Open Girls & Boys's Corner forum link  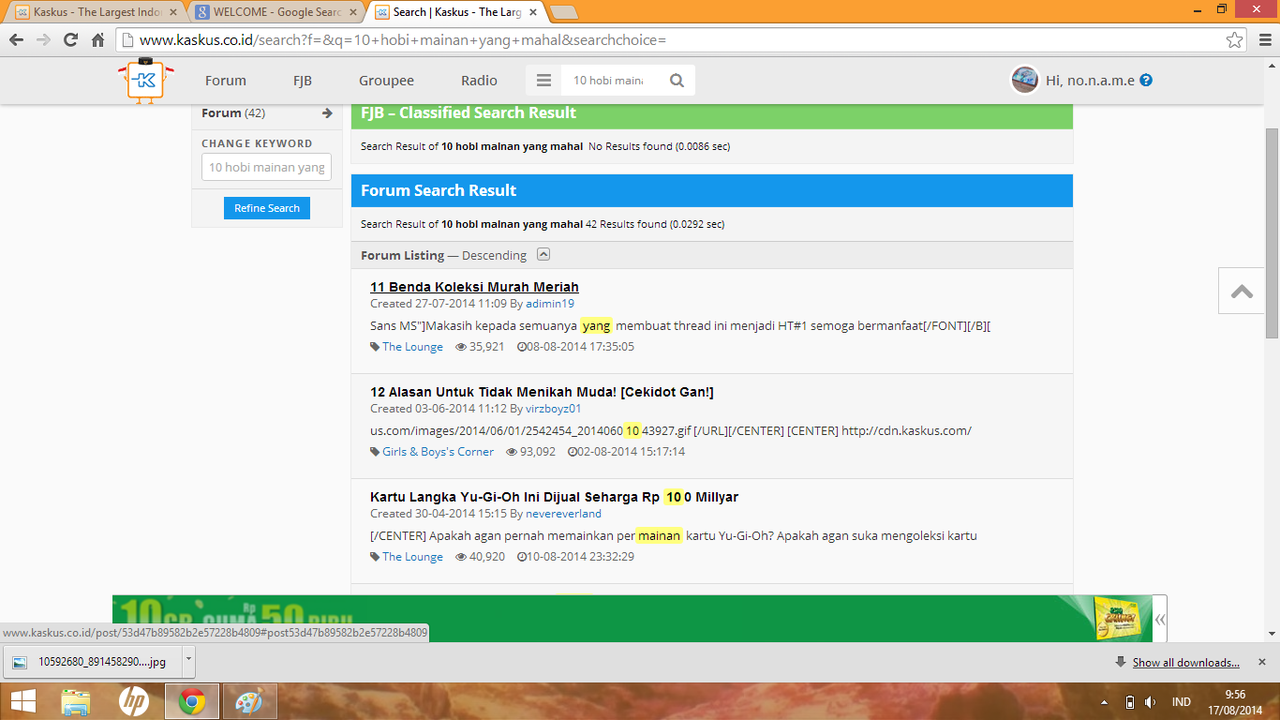point(438,452)
